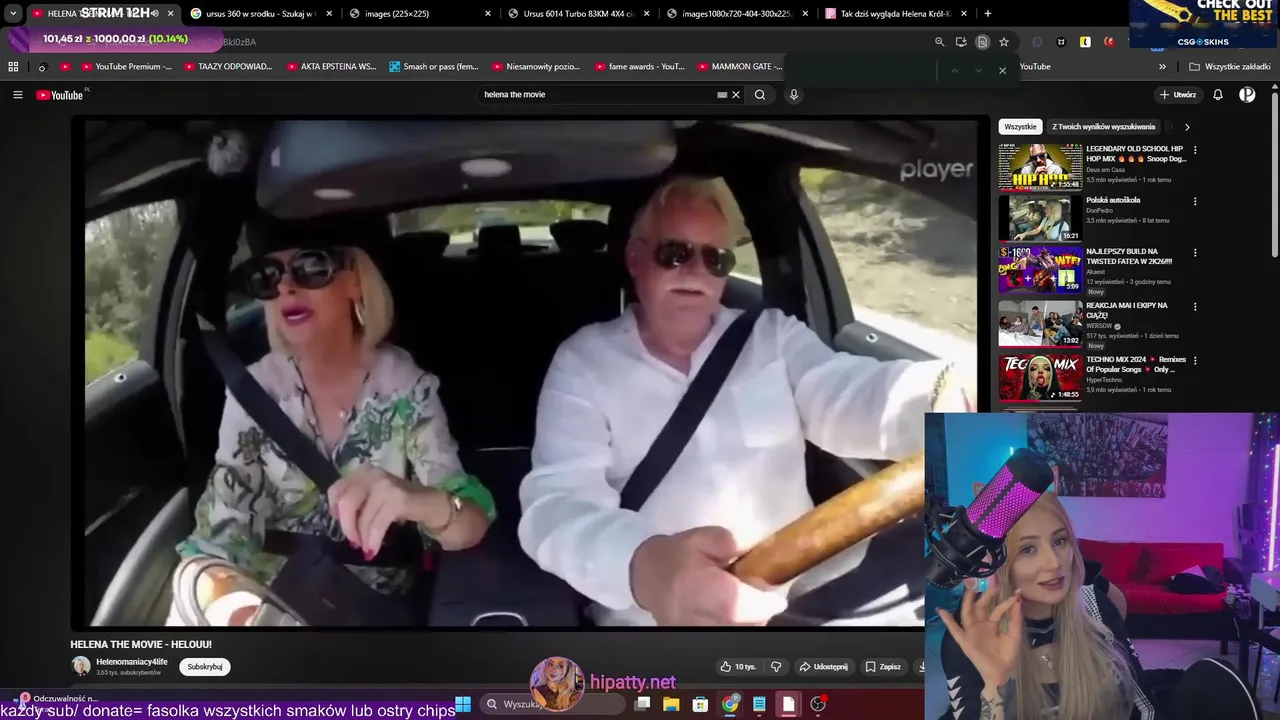Open the YouTube guide hamburger menu
Screen dimensions: 1280x720
[18, 95]
